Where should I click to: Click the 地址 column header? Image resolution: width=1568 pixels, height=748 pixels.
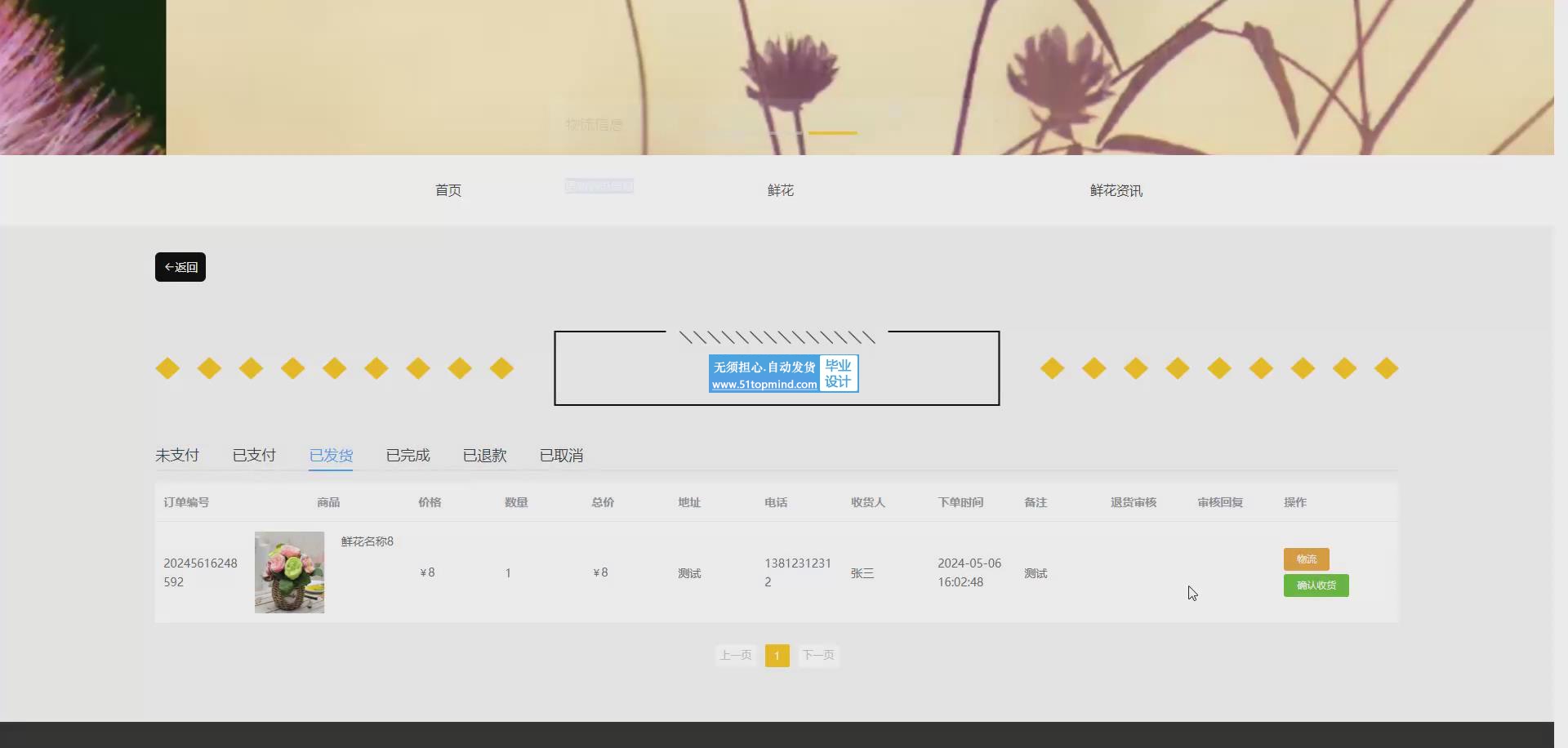coord(689,502)
